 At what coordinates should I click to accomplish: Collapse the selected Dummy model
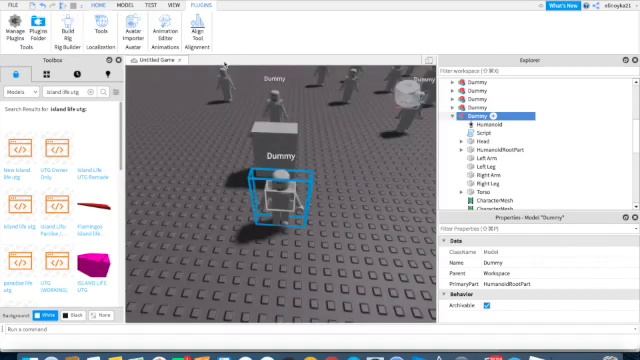(452, 116)
